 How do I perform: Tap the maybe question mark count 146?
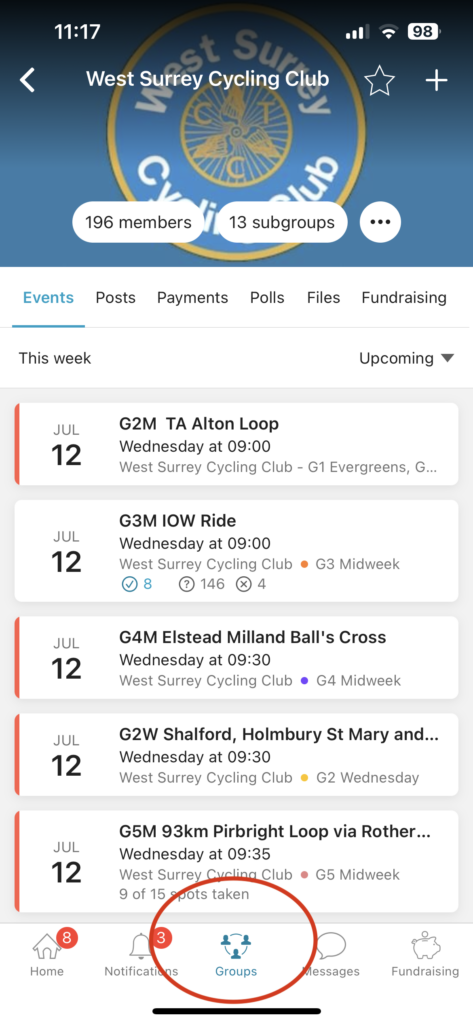tap(202, 583)
